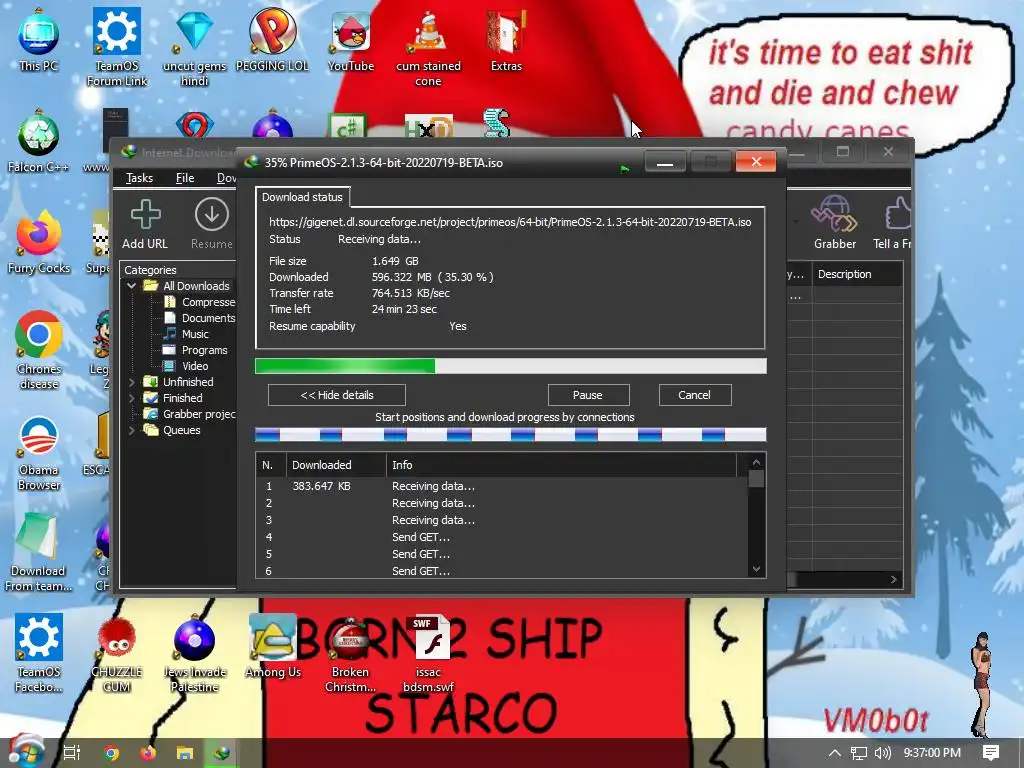
Task: Click the Hide details button
Action: (337, 395)
